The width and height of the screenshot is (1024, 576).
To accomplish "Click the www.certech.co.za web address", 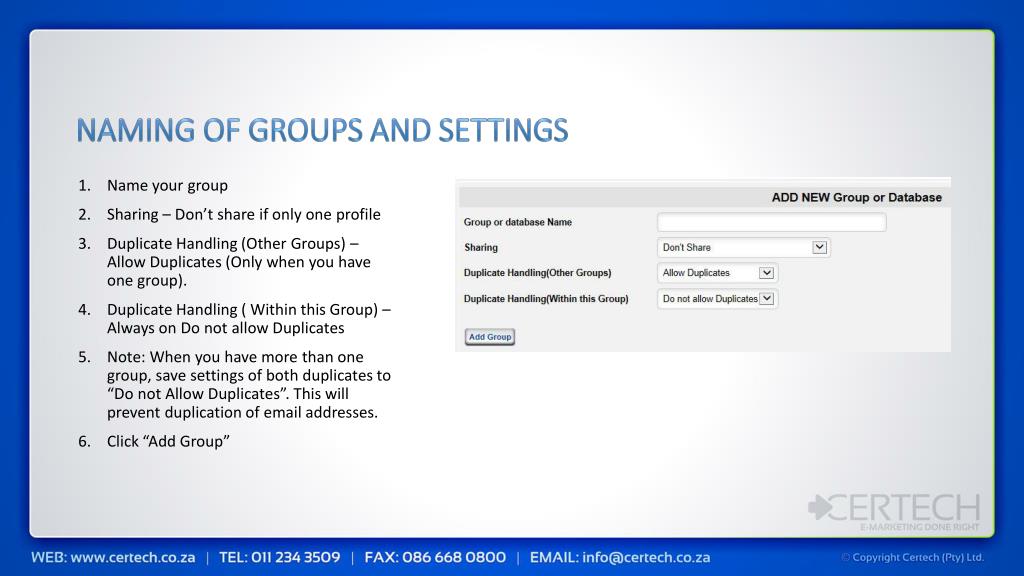I will click(133, 557).
